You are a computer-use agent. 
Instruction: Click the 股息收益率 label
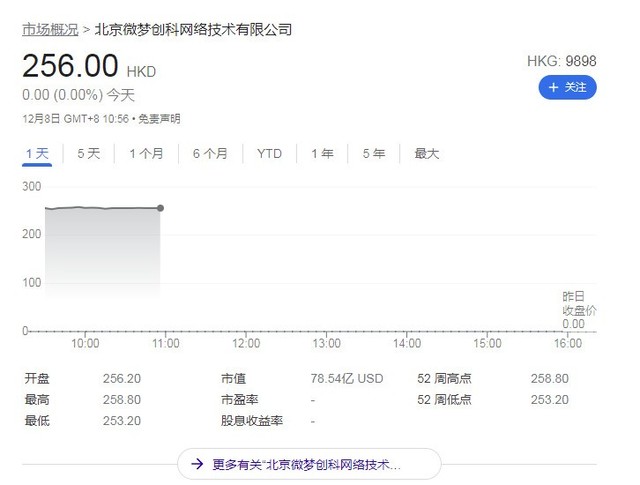[252, 420]
